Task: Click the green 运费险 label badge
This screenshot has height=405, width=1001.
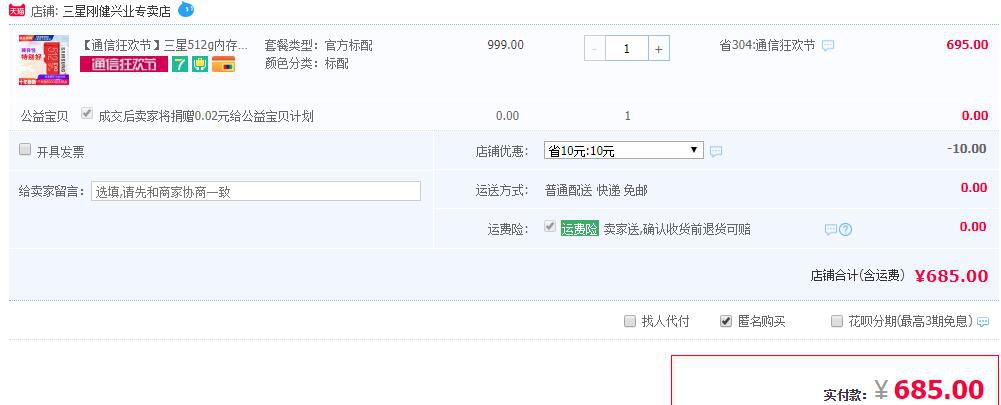Action: (x=580, y=229)
